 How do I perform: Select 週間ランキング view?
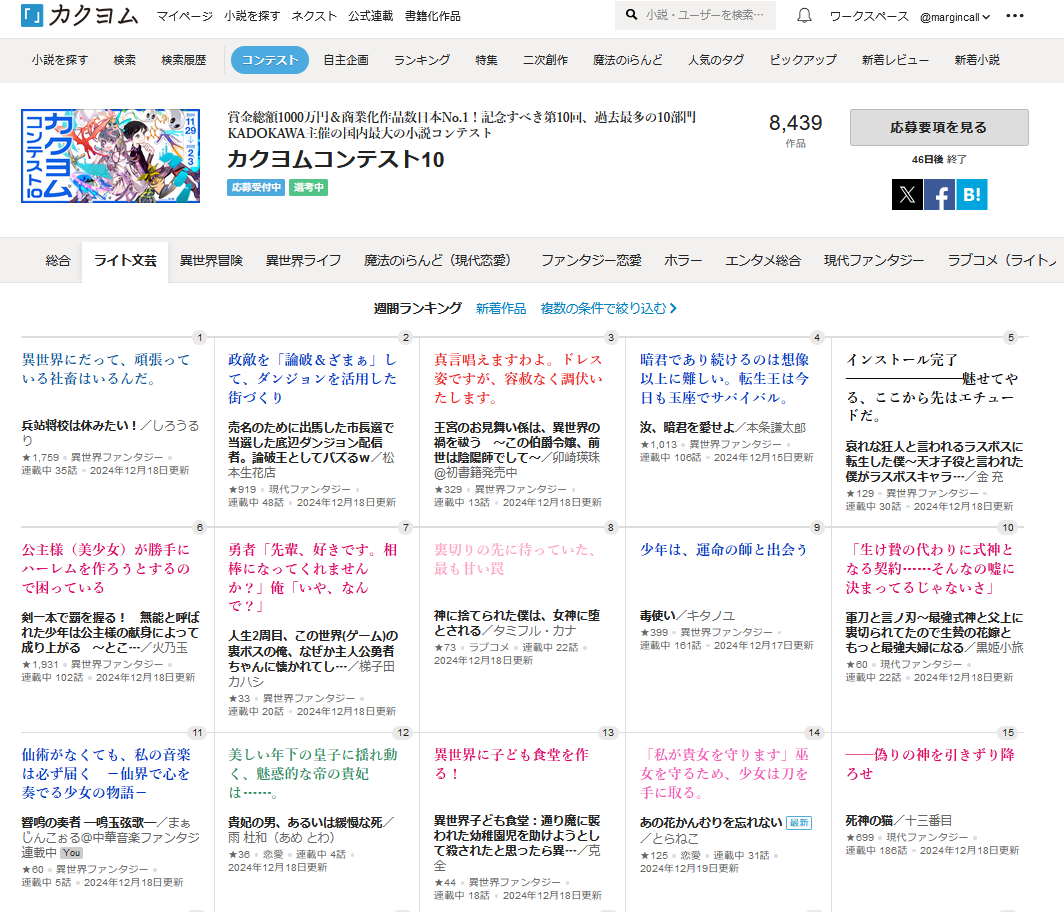(417, 308)
